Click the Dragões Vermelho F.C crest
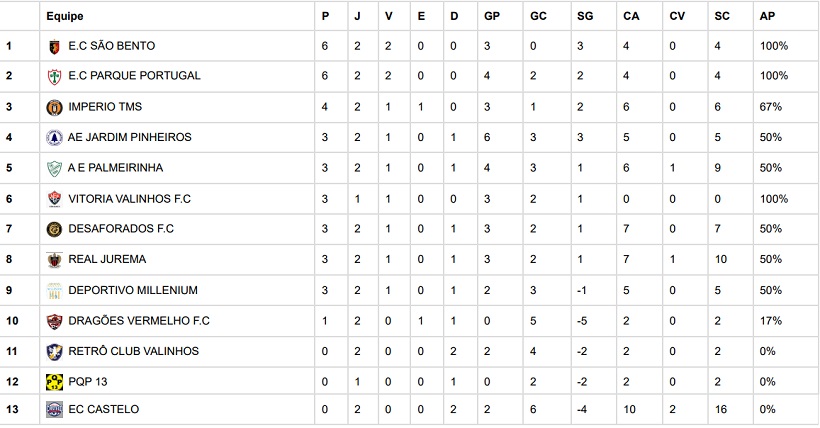Screen dimensions: 820x428 click(54, 321)
